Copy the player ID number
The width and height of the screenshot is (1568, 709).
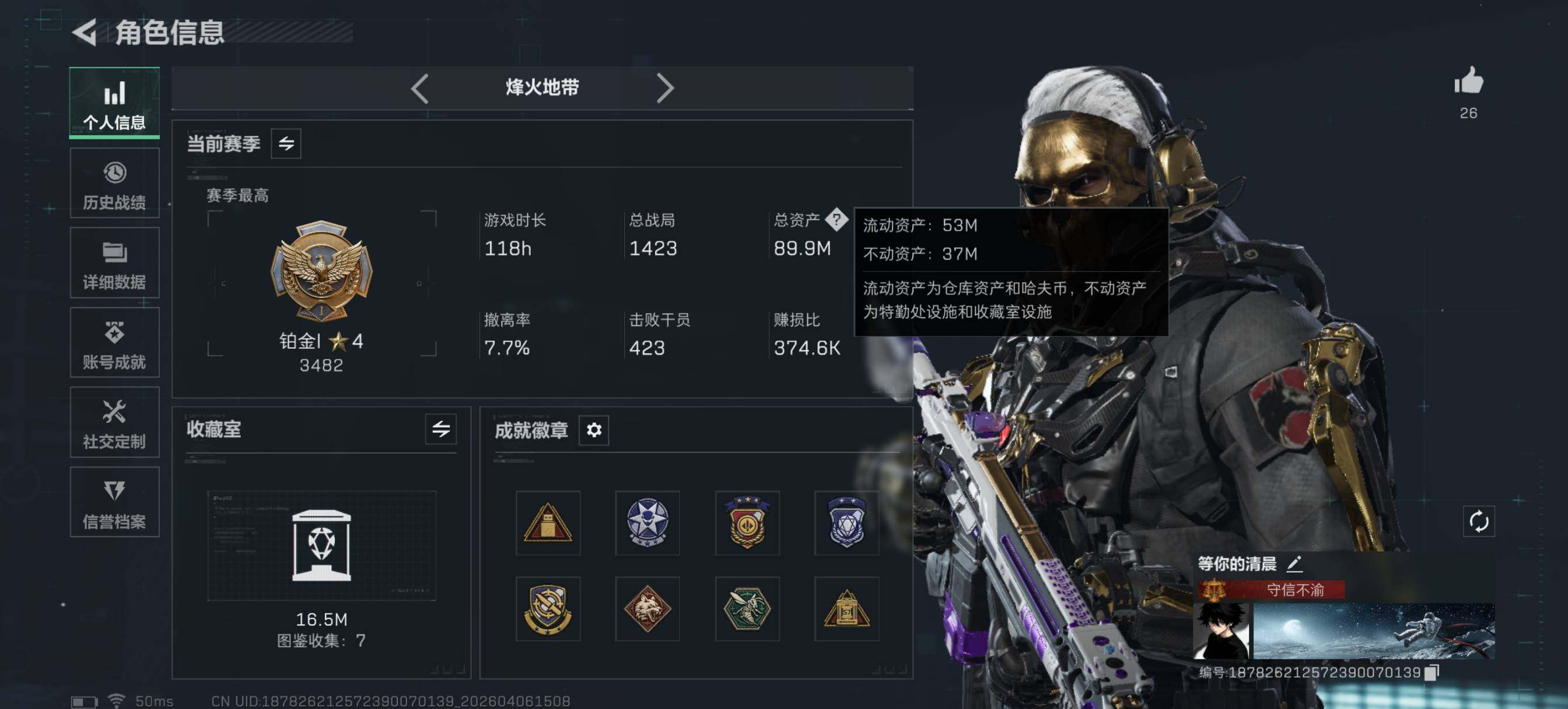[1432, 672]
